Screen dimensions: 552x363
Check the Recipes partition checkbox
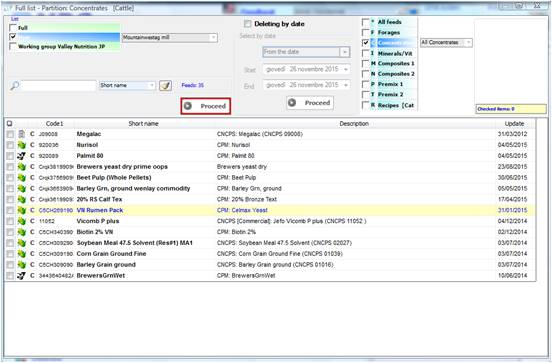(x=366, y=105)
